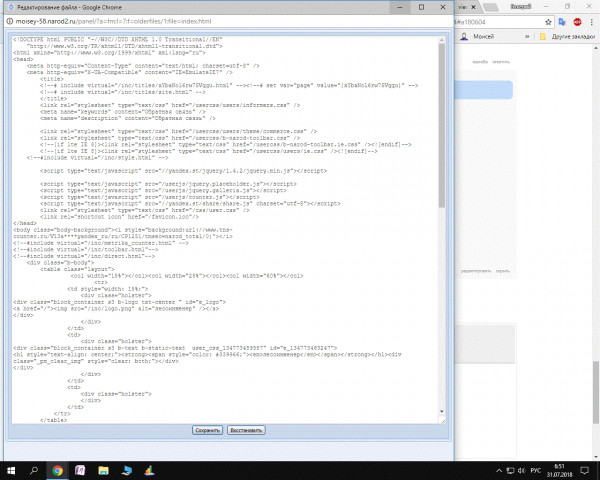Click background page vertical scrollbar thumb
The height and width of the screenshot is (480, 600).
pyautogui.click(x=596, y=392)
